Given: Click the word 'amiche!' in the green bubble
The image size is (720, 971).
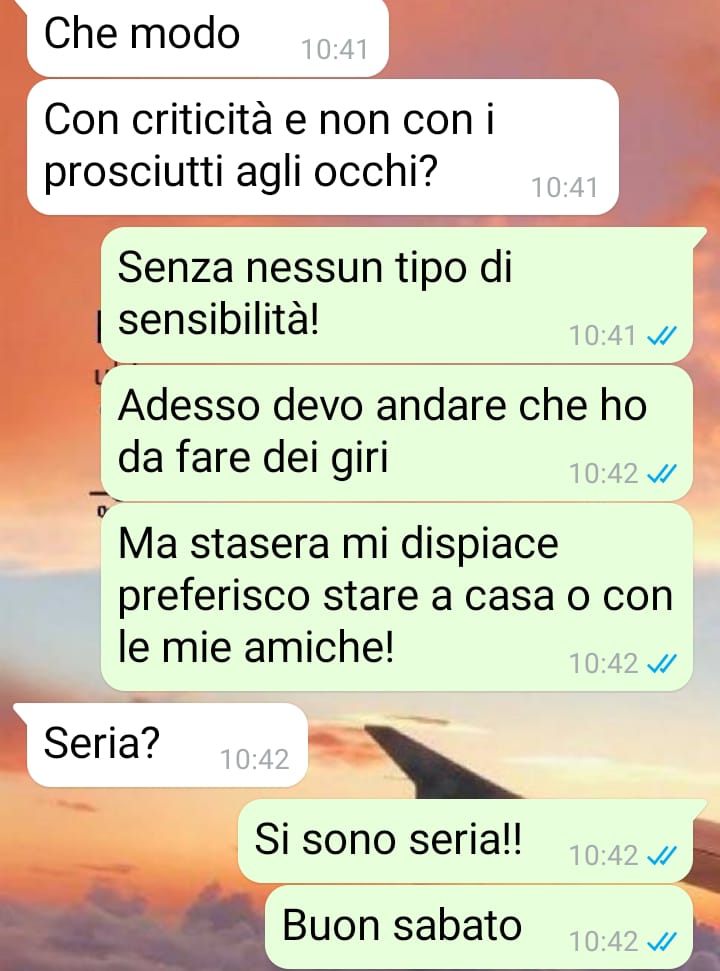Looking at the screenshot, I should point(318,648).
